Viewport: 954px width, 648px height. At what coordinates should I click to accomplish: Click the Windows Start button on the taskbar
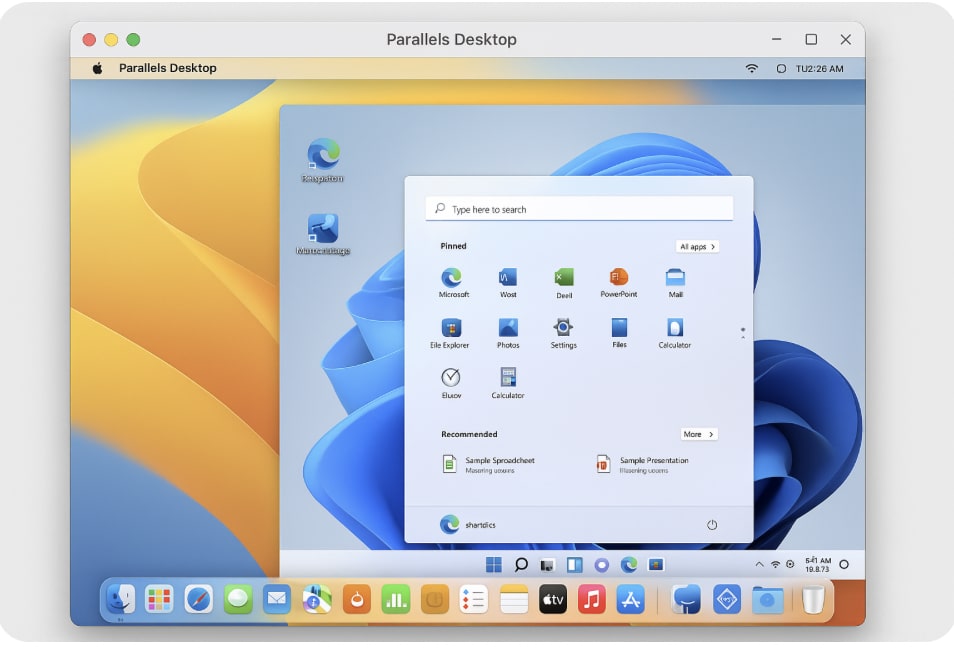click(492, 564)
